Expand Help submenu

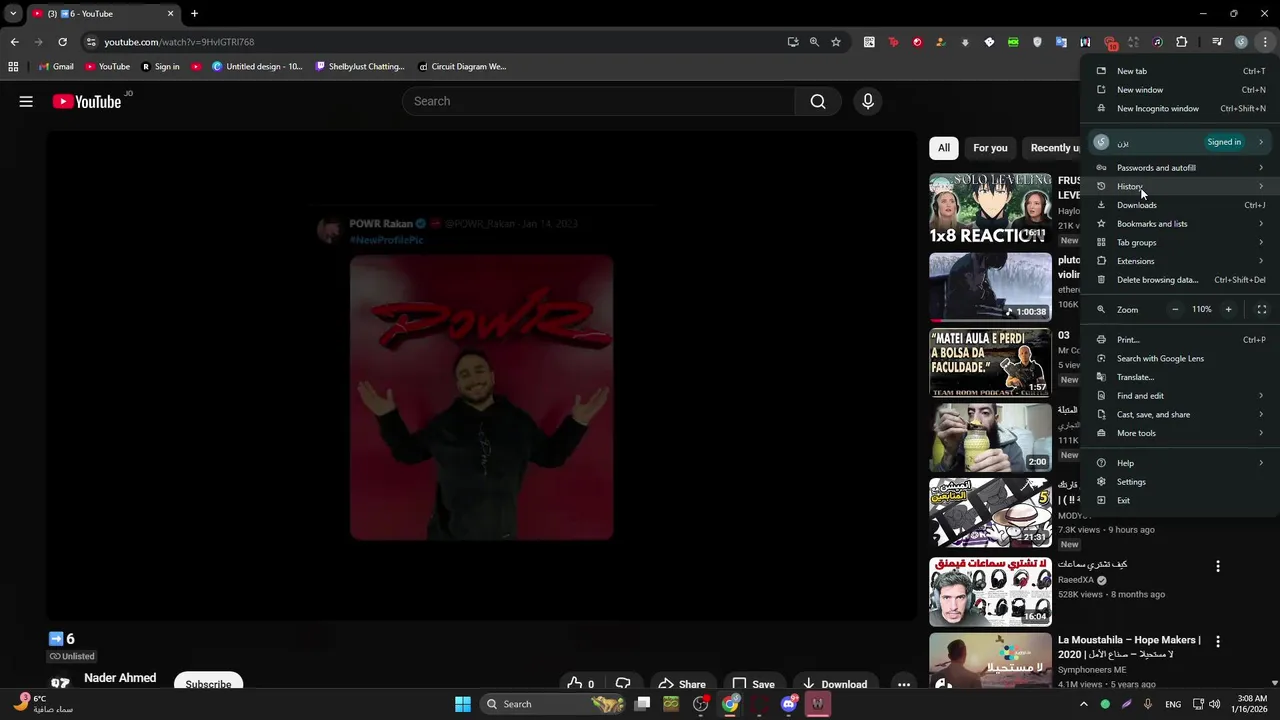(1180, 463)
